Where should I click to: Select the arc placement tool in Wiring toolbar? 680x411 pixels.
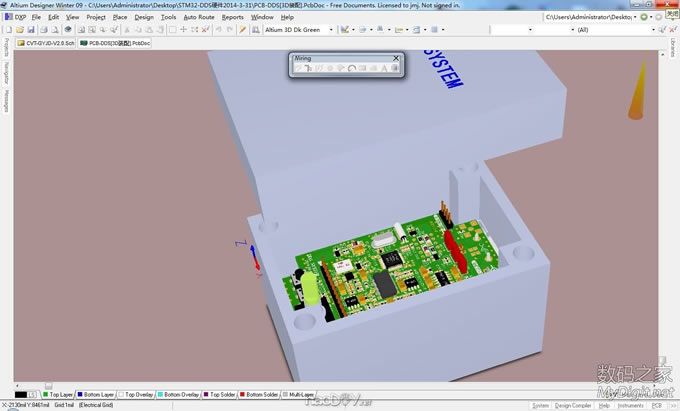[x=351, y=69]
